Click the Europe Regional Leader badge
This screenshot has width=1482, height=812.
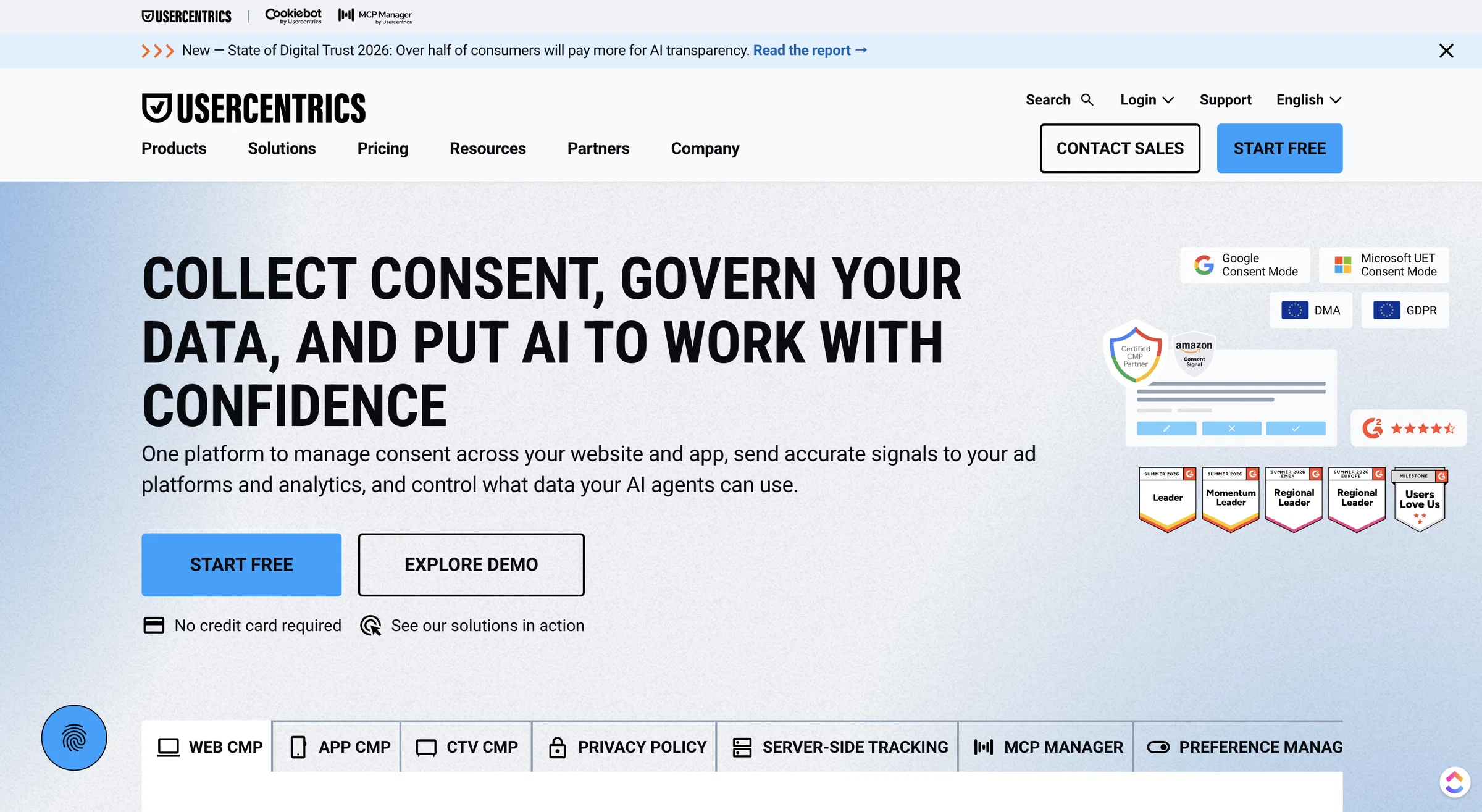coord(1357,499)
